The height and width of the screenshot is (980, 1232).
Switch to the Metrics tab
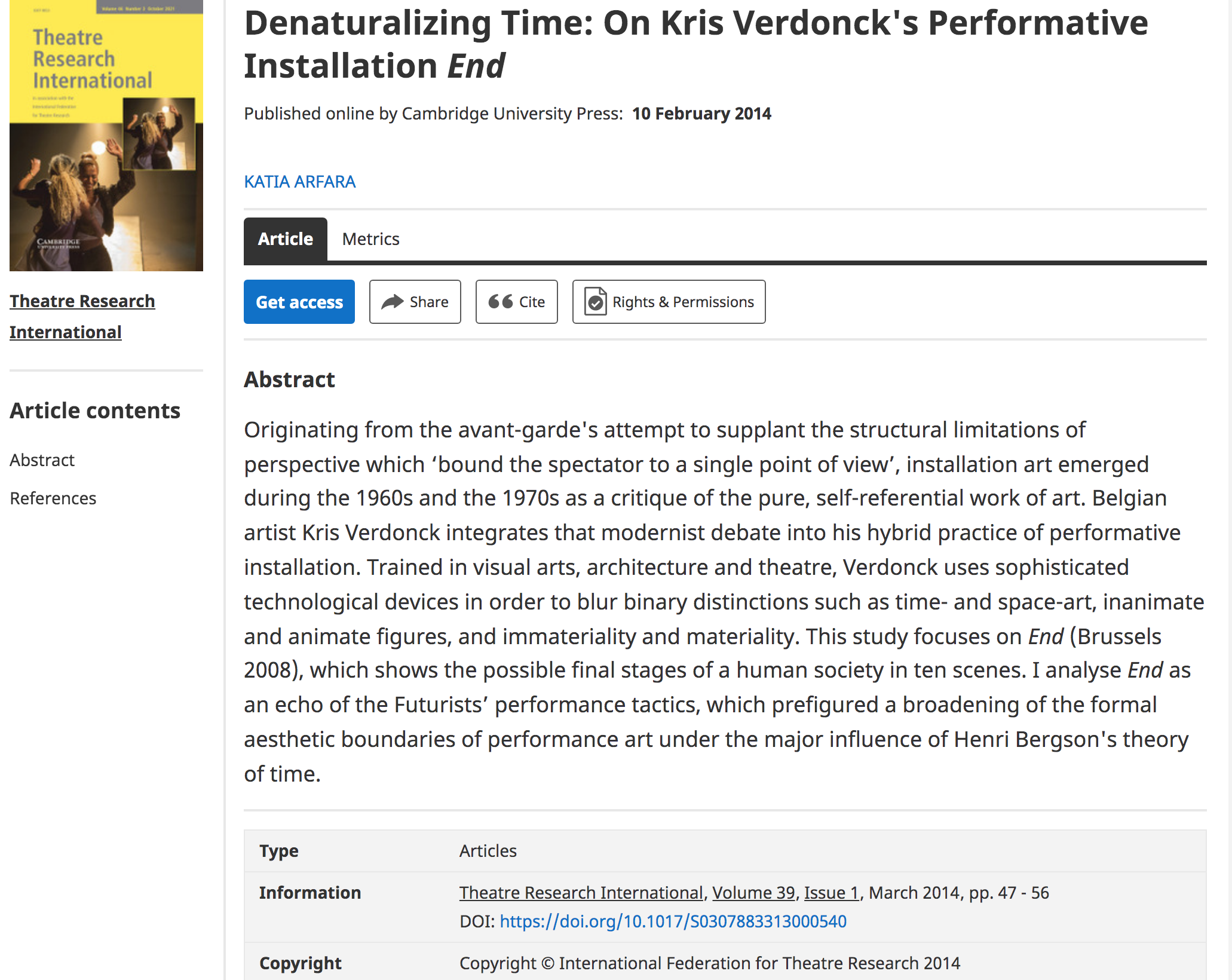click(x=370, y=239)
